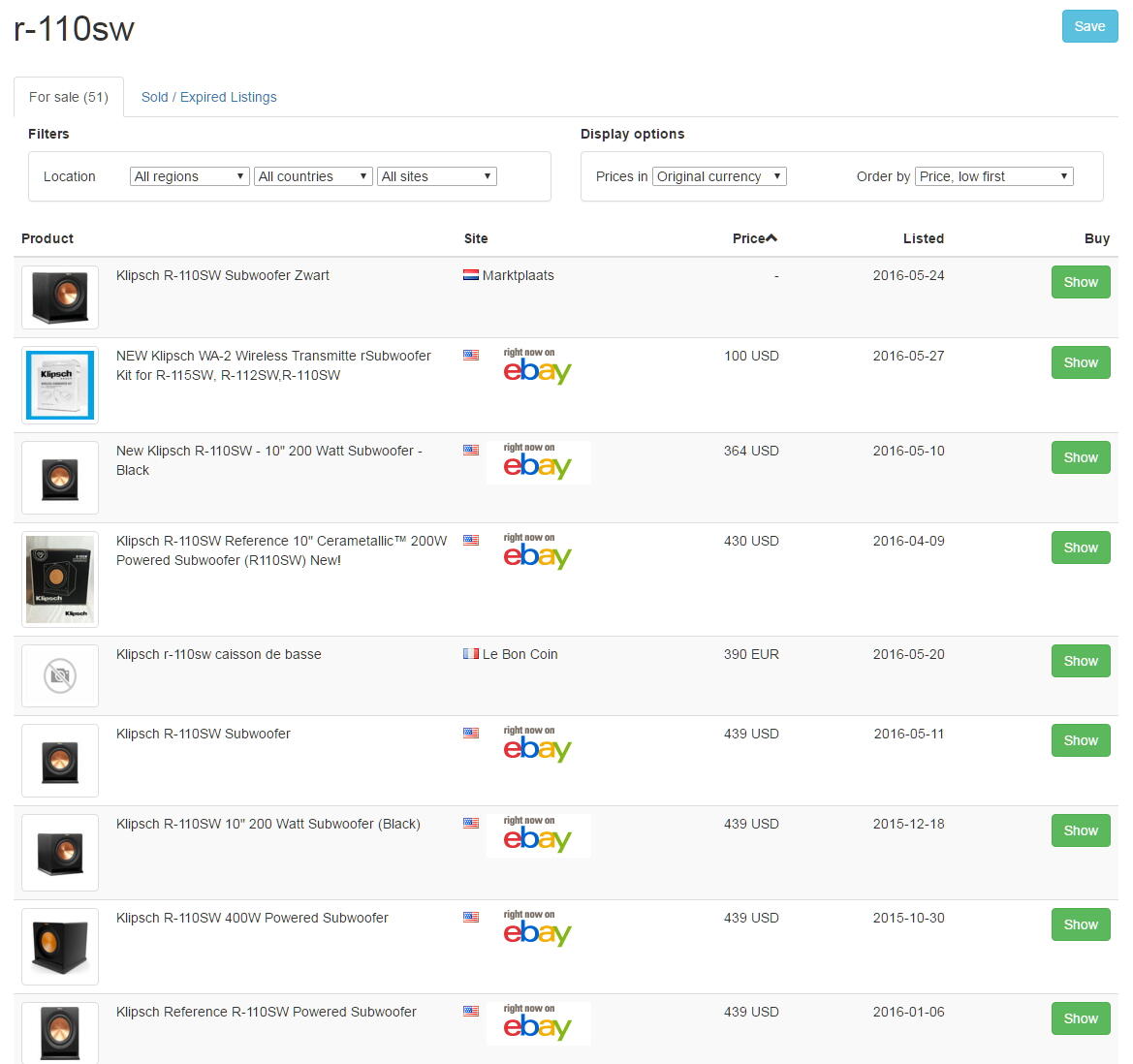Open thumbnail of 10" 200 Watt Subwoofer - Black

pyautogui.click(x=60, y=478)
